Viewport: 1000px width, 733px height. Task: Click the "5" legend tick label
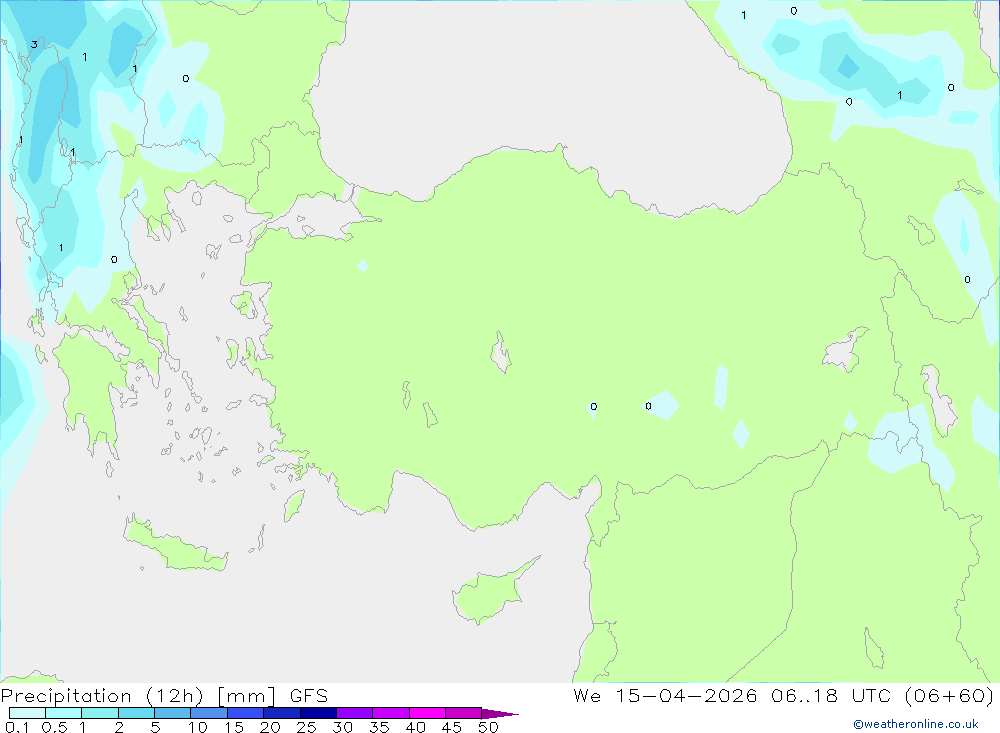[x=155, y=727]
